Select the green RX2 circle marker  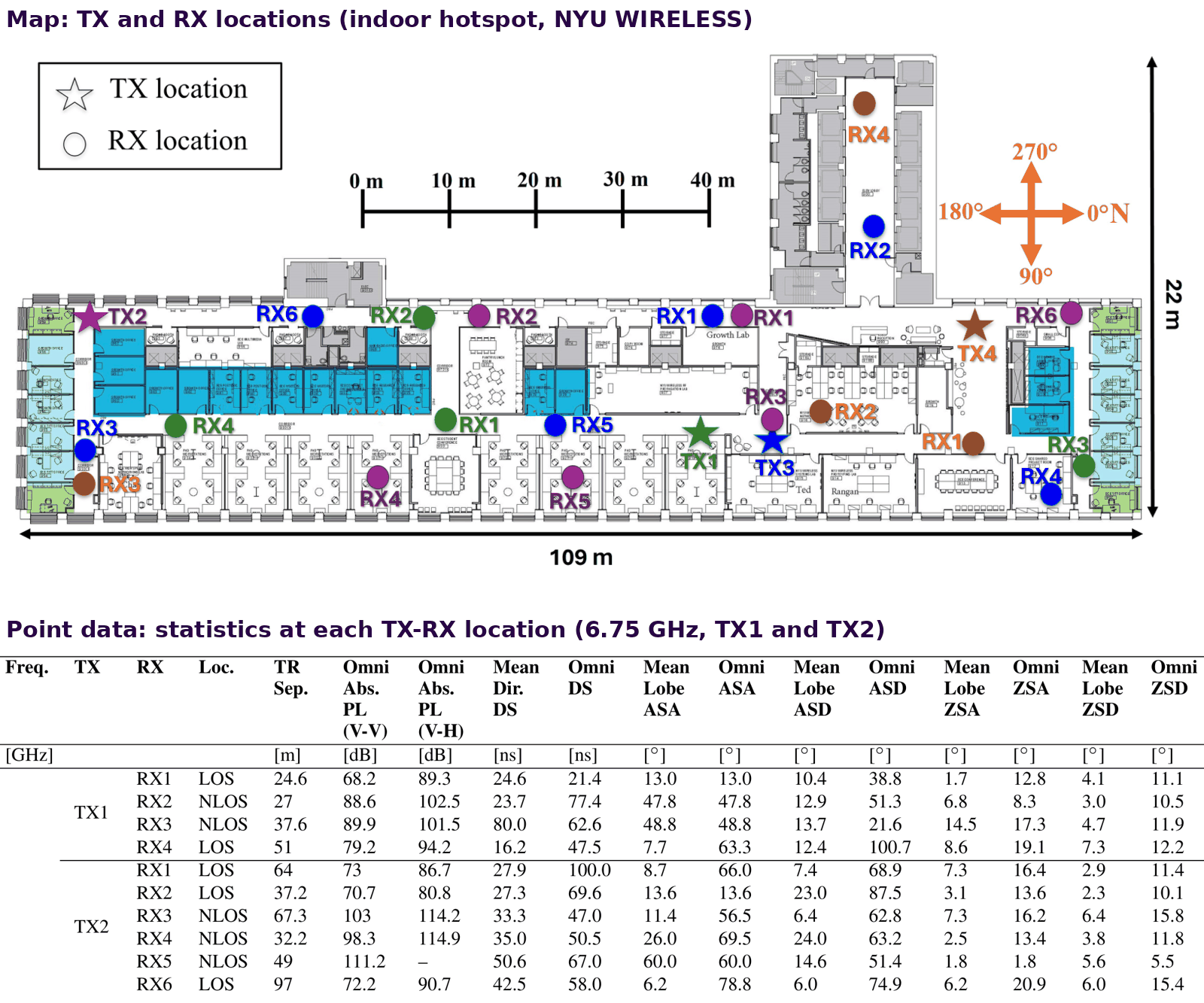pyautogui.click(x=424, y=317)
